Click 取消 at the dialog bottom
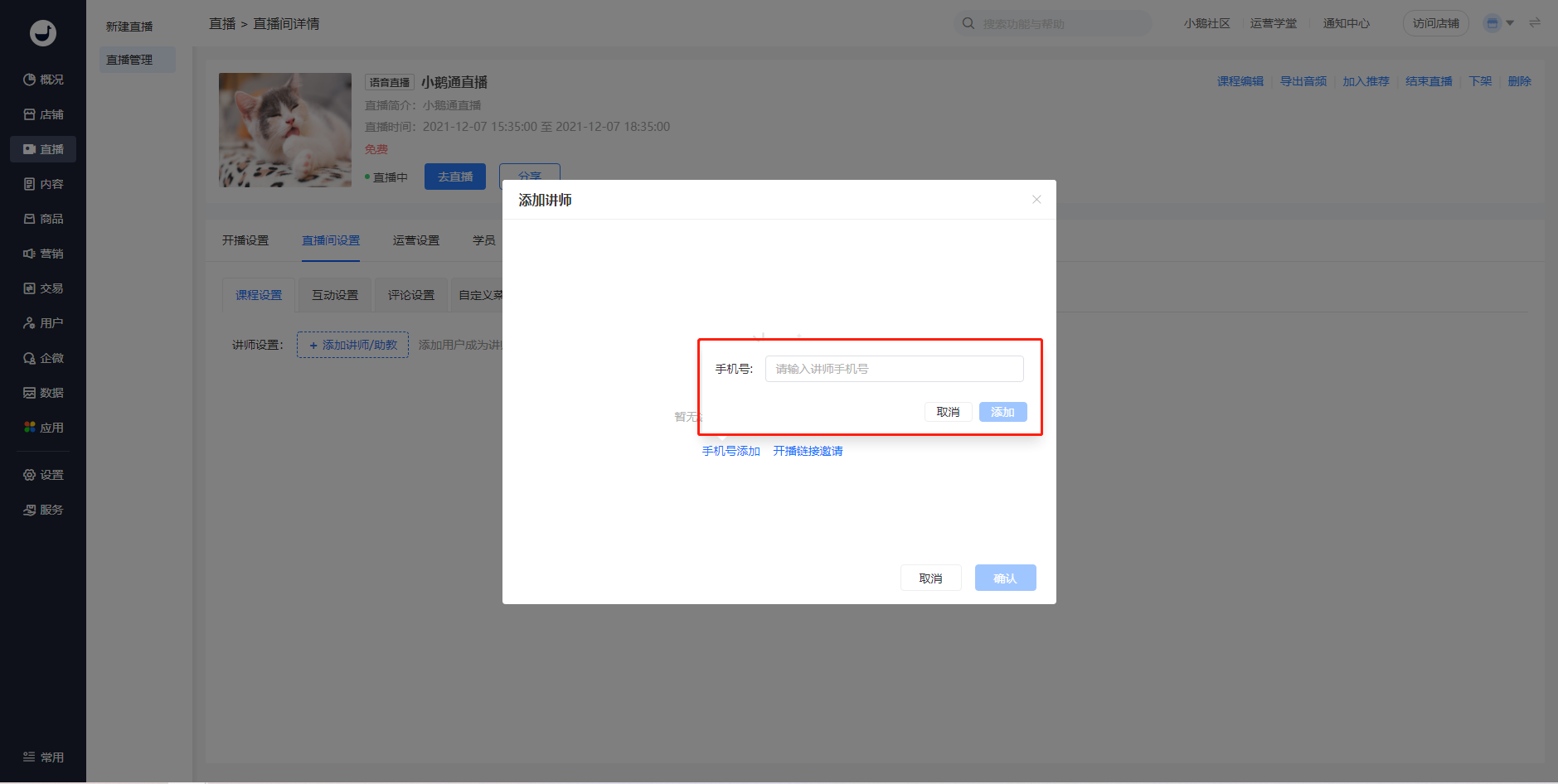 tap(930, 578)
